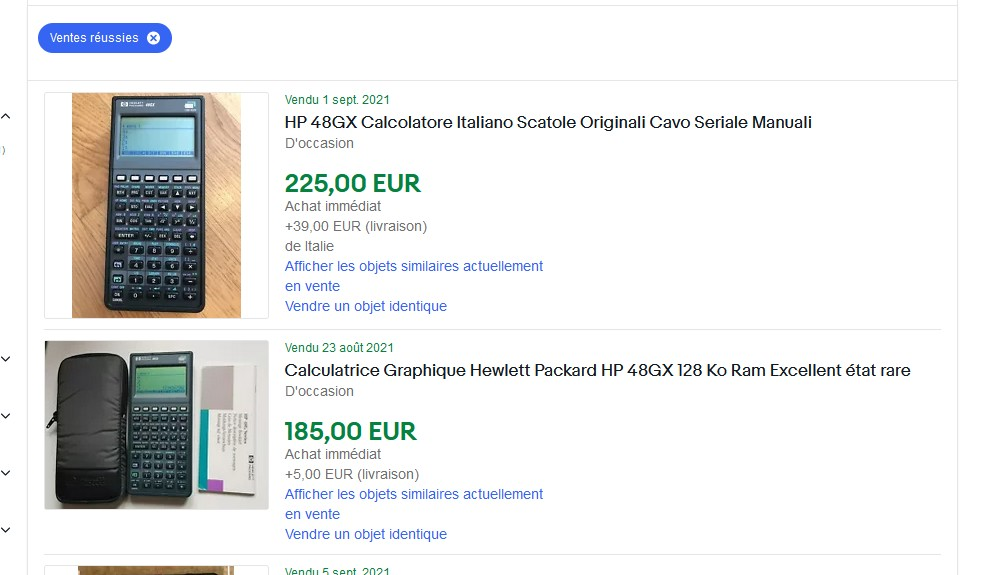This screenshot has height=575, width=1006.
Task: Click the Ventes réussies filter chip label
Action: [94, 38]
